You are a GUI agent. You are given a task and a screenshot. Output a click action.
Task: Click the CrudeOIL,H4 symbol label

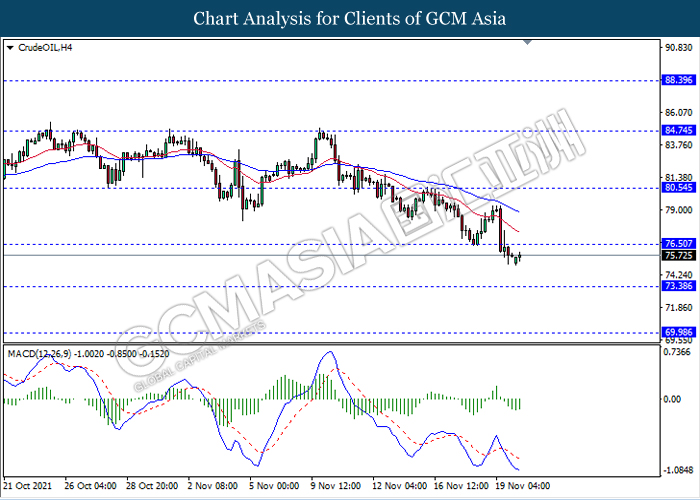coord(42,47)
